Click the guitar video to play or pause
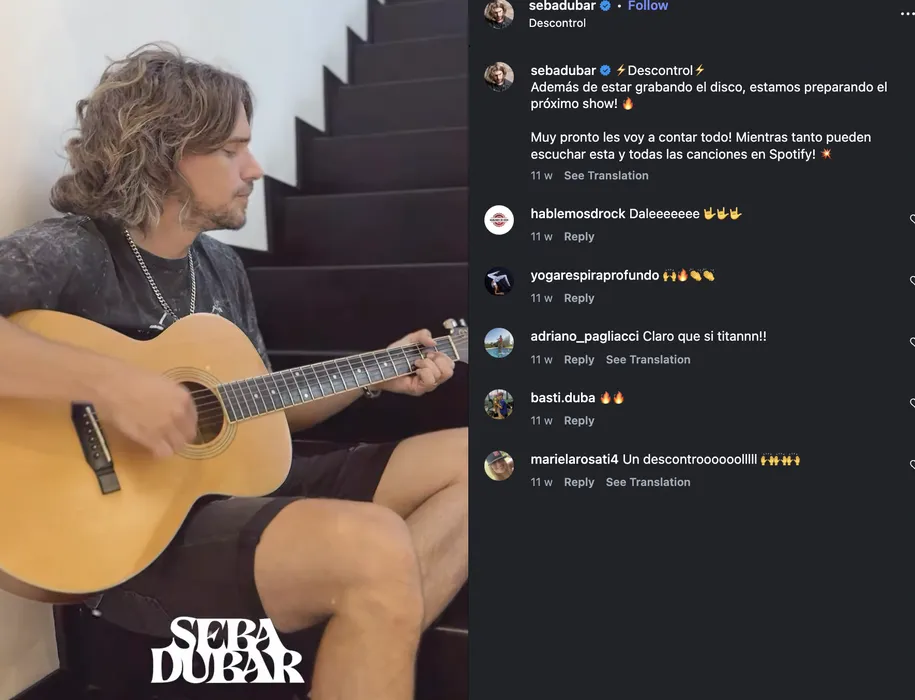 (x=233, y=350)
